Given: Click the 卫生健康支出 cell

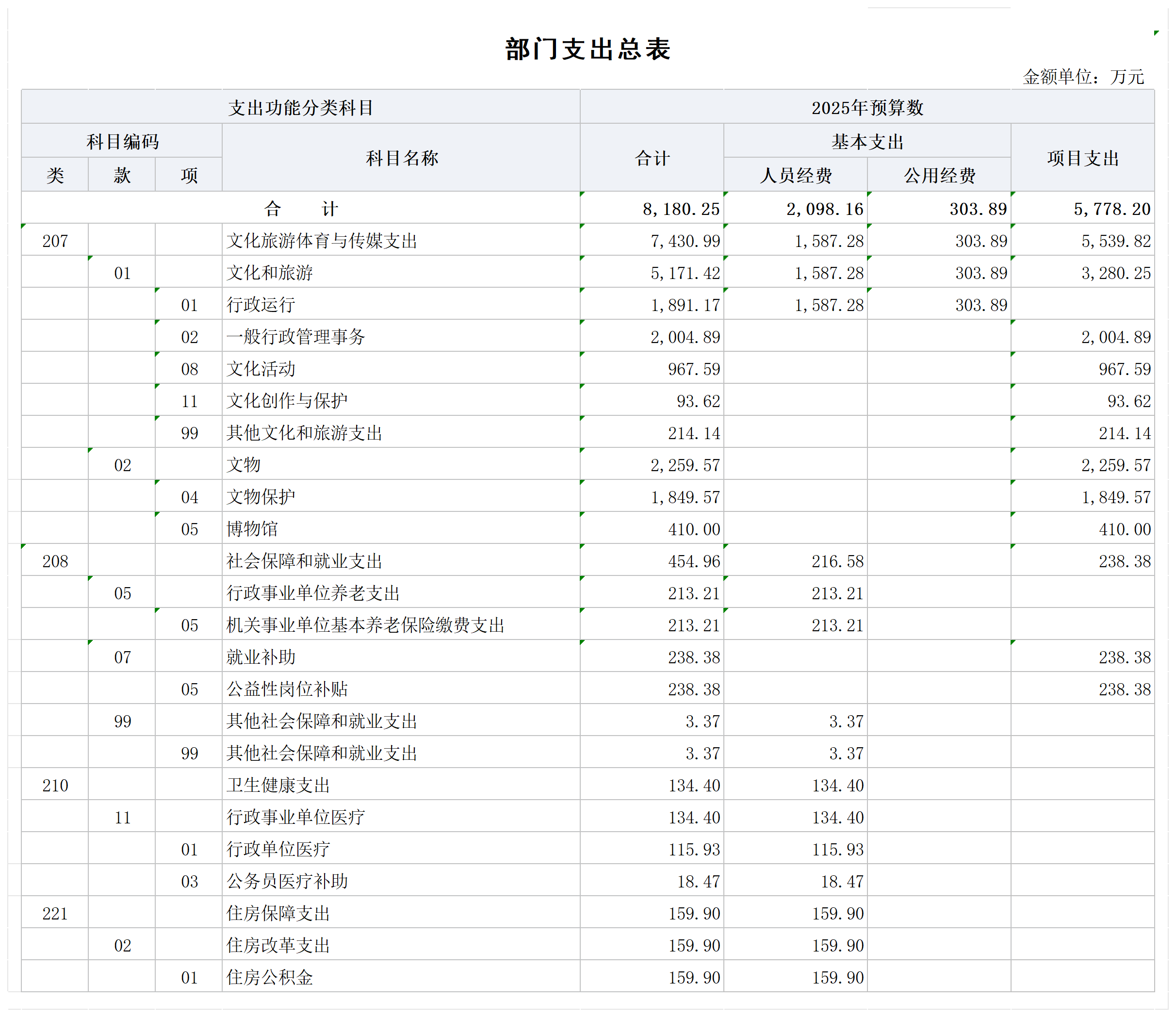Looking at the screenshot, I should click(x=278, y=785).
